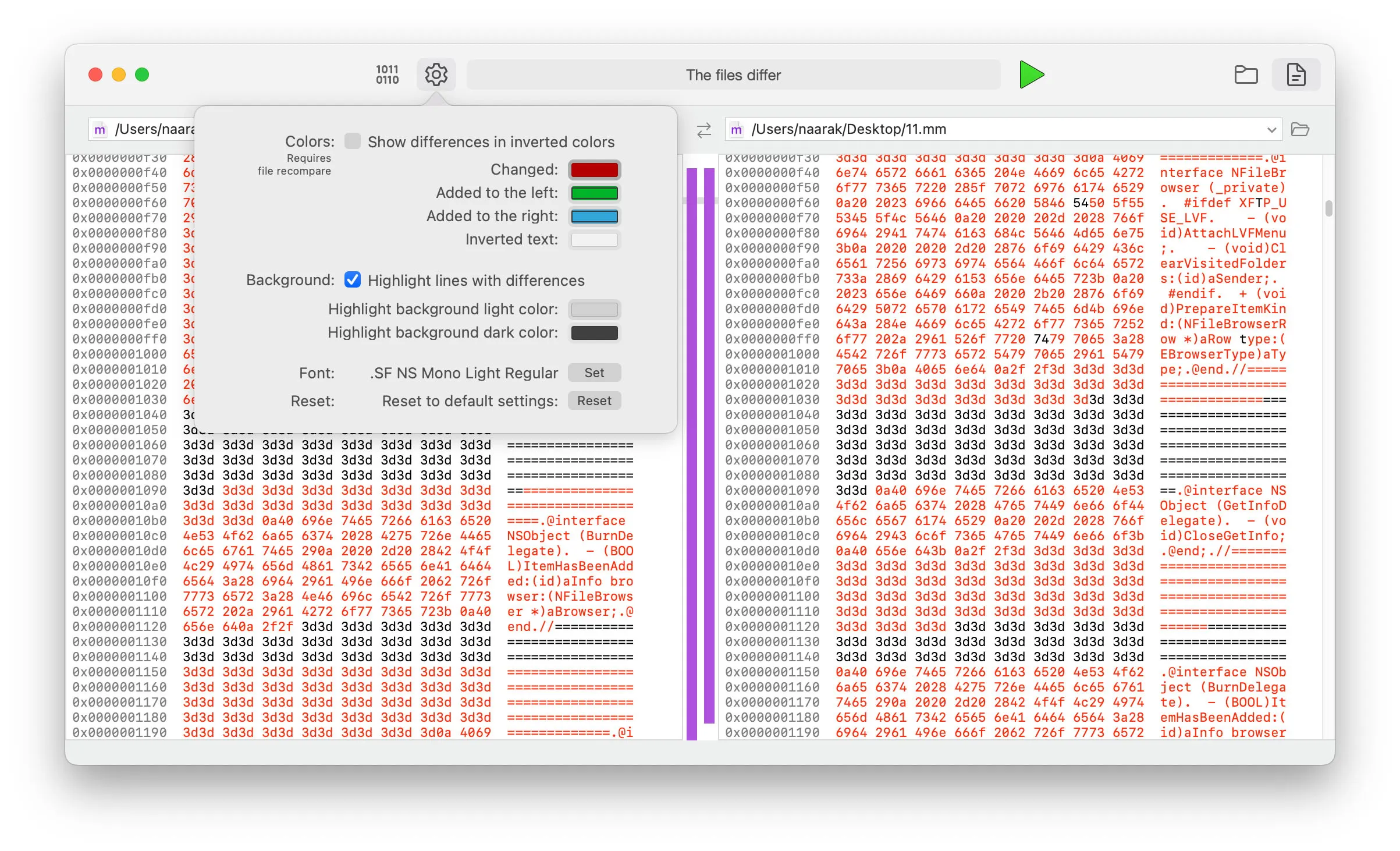Click right pane text 'earVisitedFolder'
Viewport: 1400px width, 851px height.
1223,263
